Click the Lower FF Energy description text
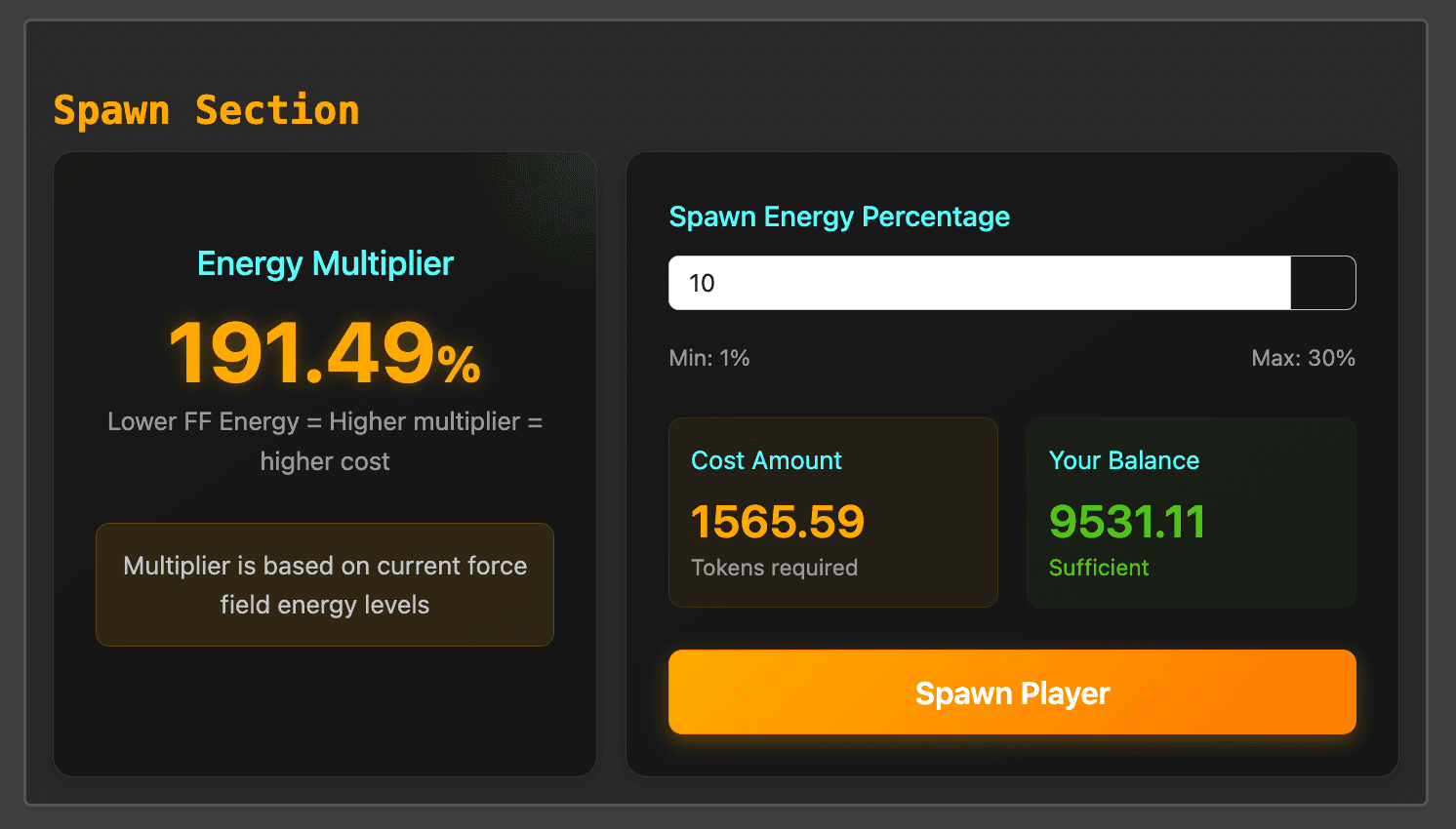 point(325,441)
